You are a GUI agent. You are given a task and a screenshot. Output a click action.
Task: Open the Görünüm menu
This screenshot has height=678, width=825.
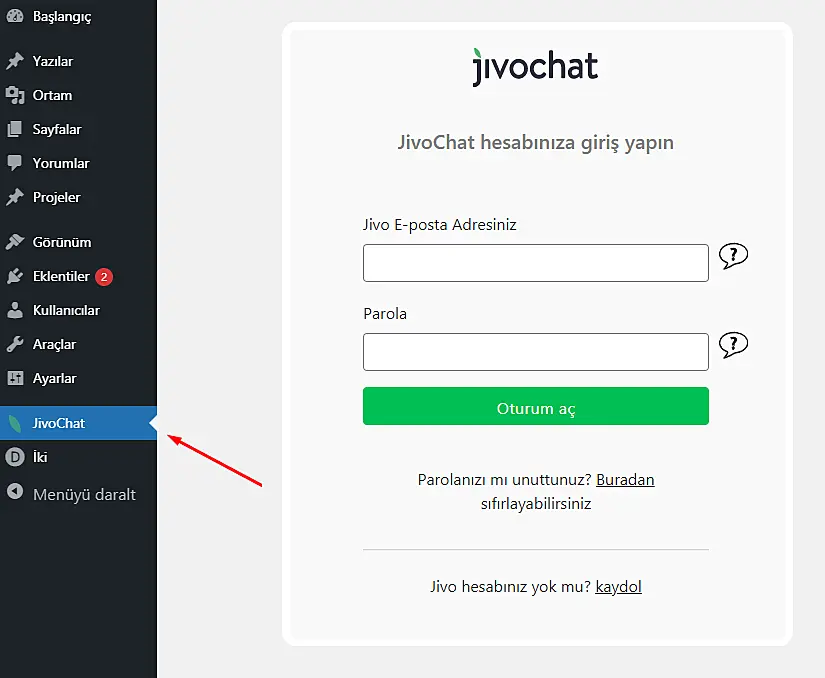78,242
